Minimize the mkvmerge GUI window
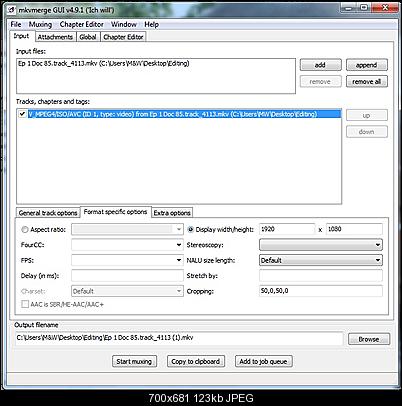The width and height of the screenshot is (402, 406). point(349,8)
